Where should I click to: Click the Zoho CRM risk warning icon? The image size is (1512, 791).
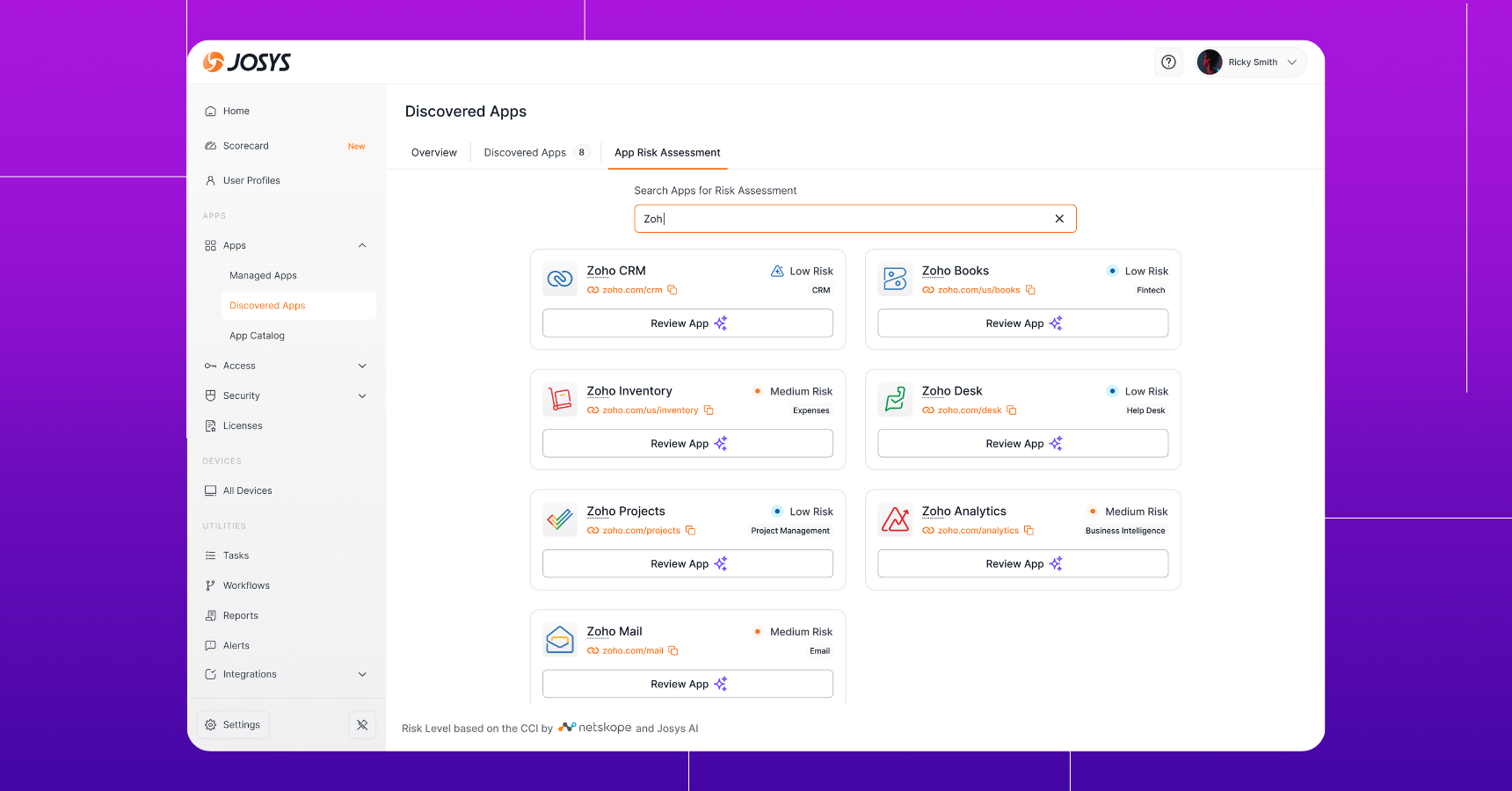coord(777,272)
